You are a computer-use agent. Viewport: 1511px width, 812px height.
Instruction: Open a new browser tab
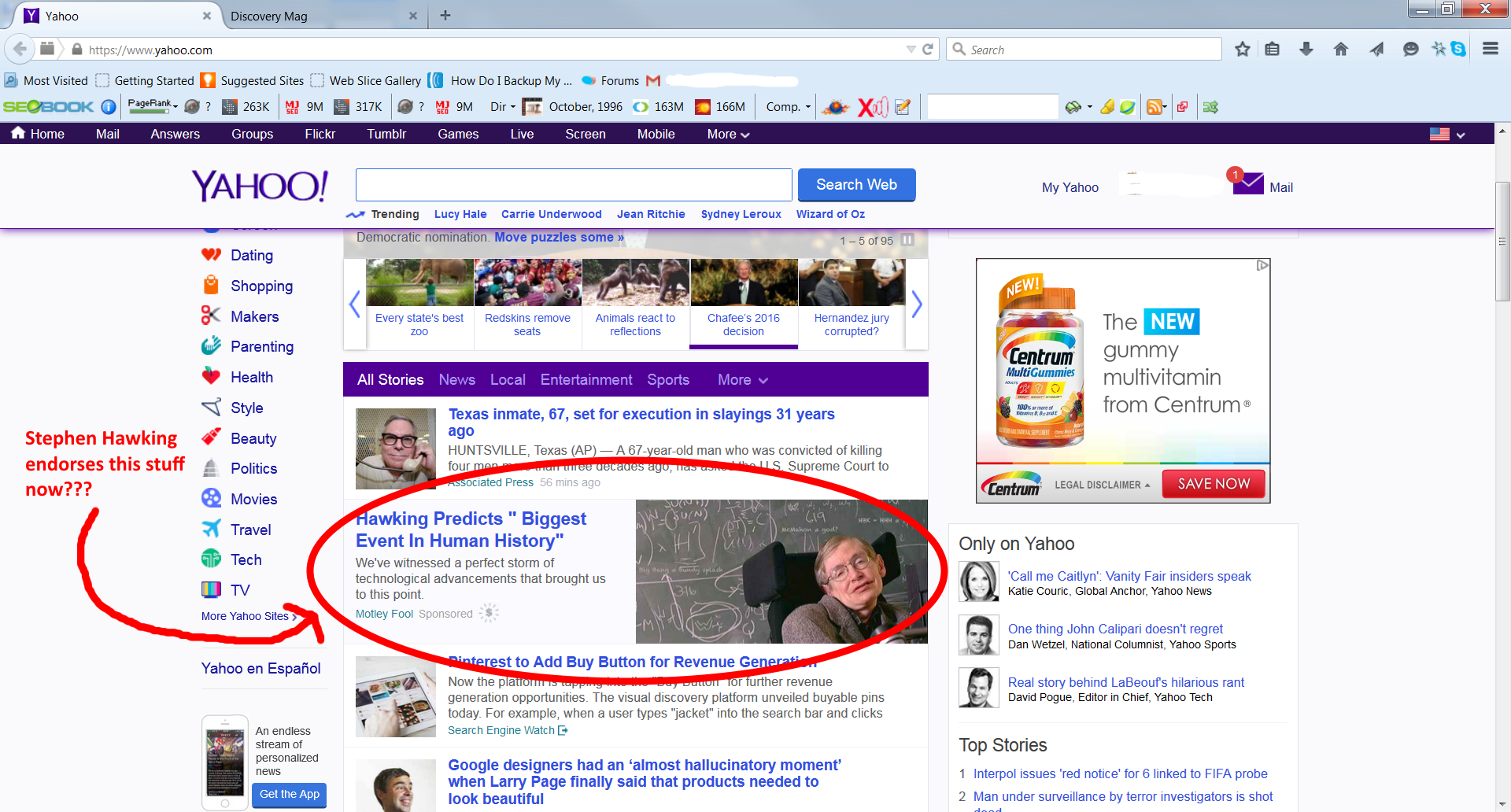pos(445,15)
